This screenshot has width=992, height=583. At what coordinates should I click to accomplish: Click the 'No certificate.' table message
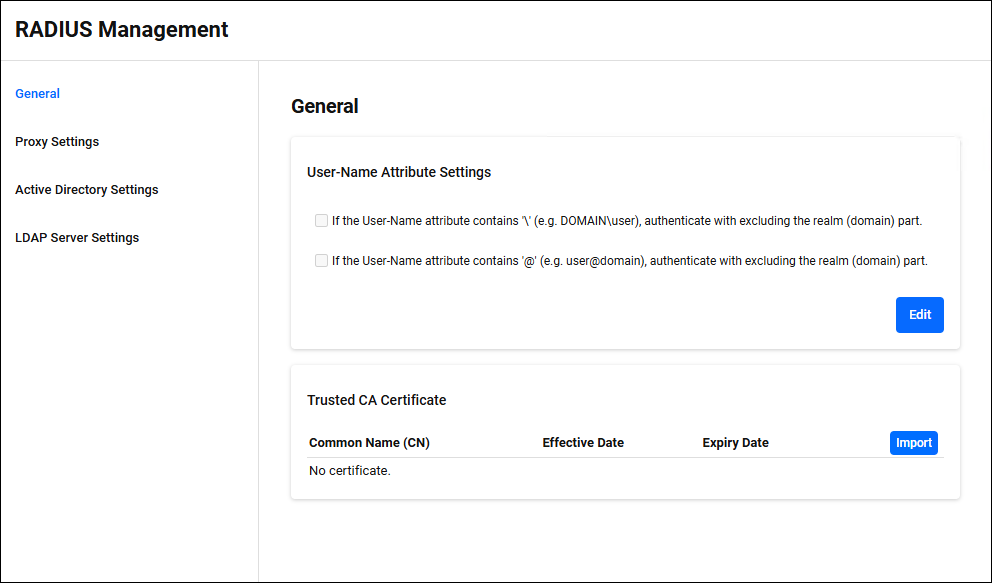349,471
